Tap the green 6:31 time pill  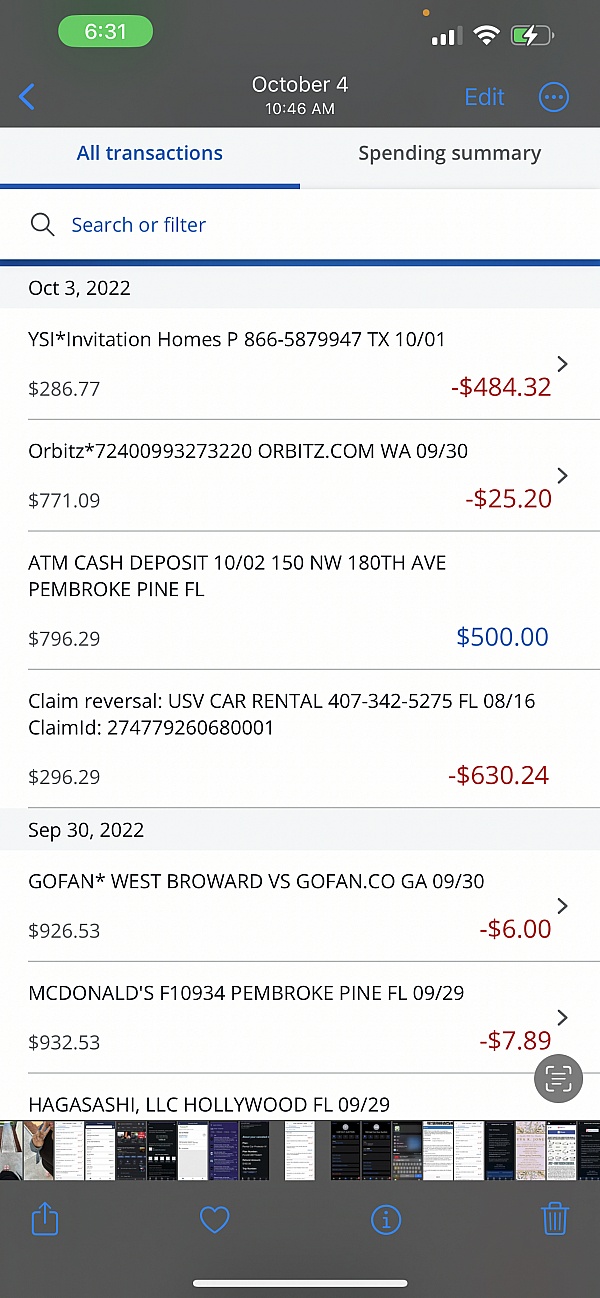pyautogui.click(x=105, y=31)
